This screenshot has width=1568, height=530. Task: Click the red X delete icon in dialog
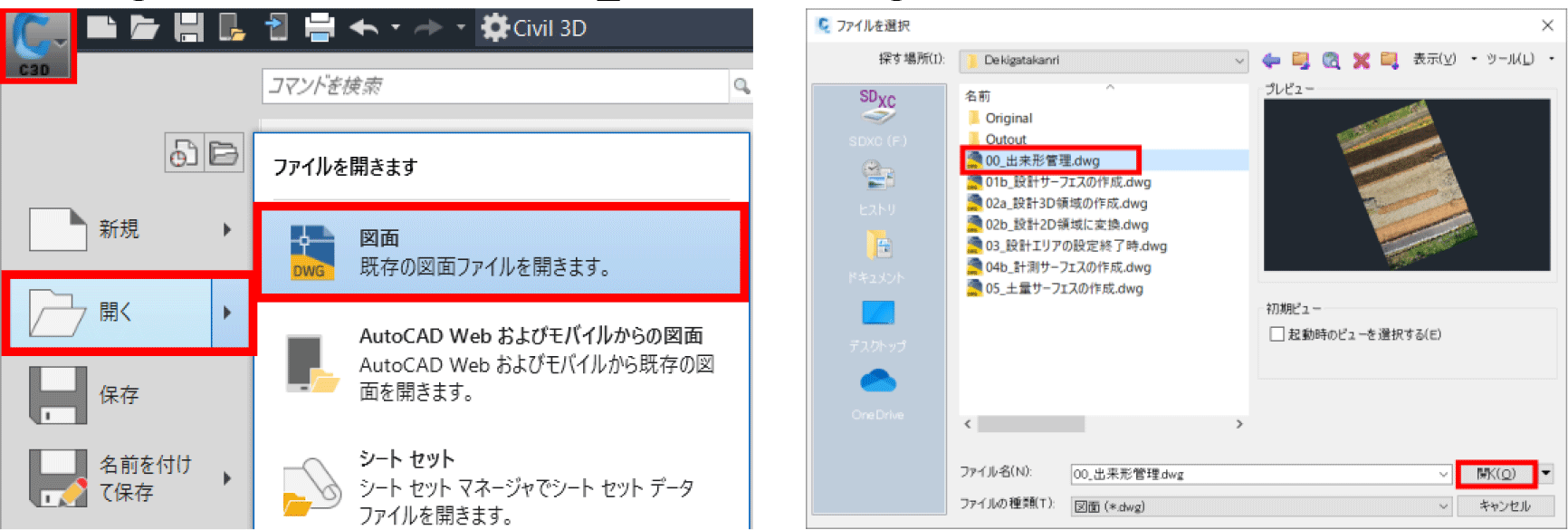1360,60
